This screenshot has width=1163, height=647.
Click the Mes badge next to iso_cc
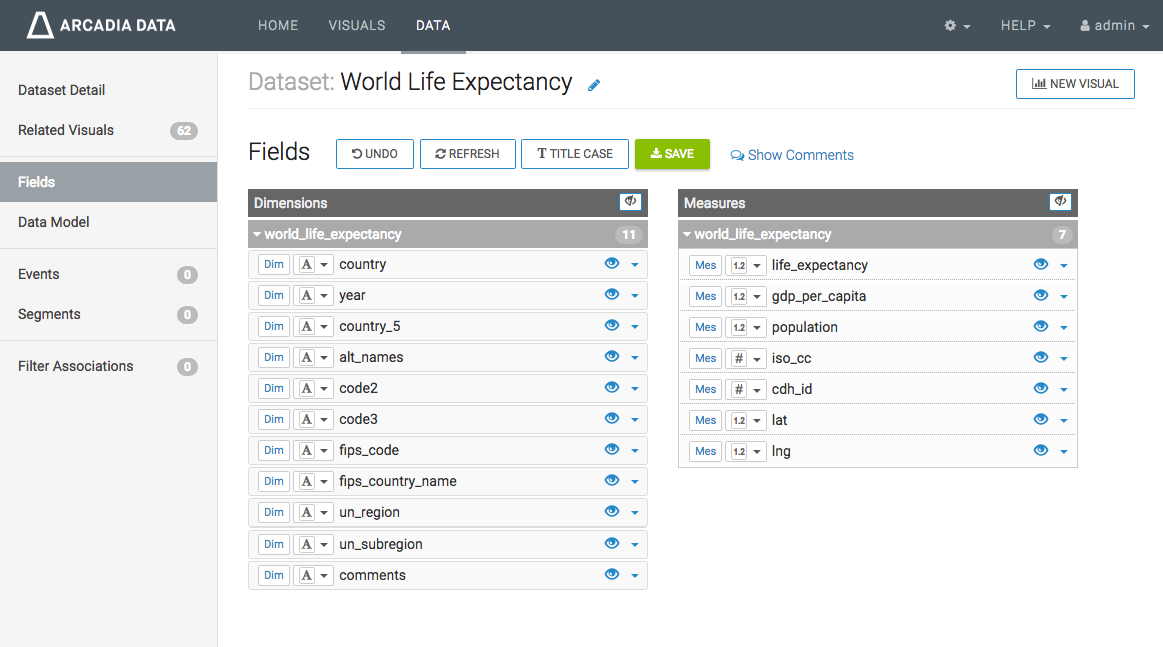point(705,359)
